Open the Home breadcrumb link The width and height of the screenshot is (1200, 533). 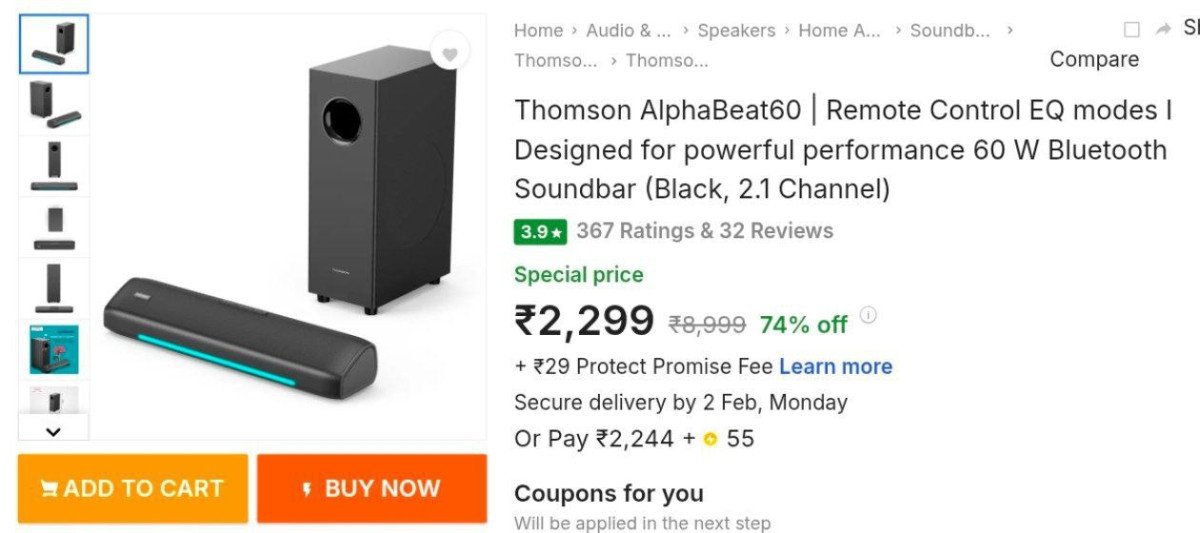pyautogui.click(x=538, y=31)
